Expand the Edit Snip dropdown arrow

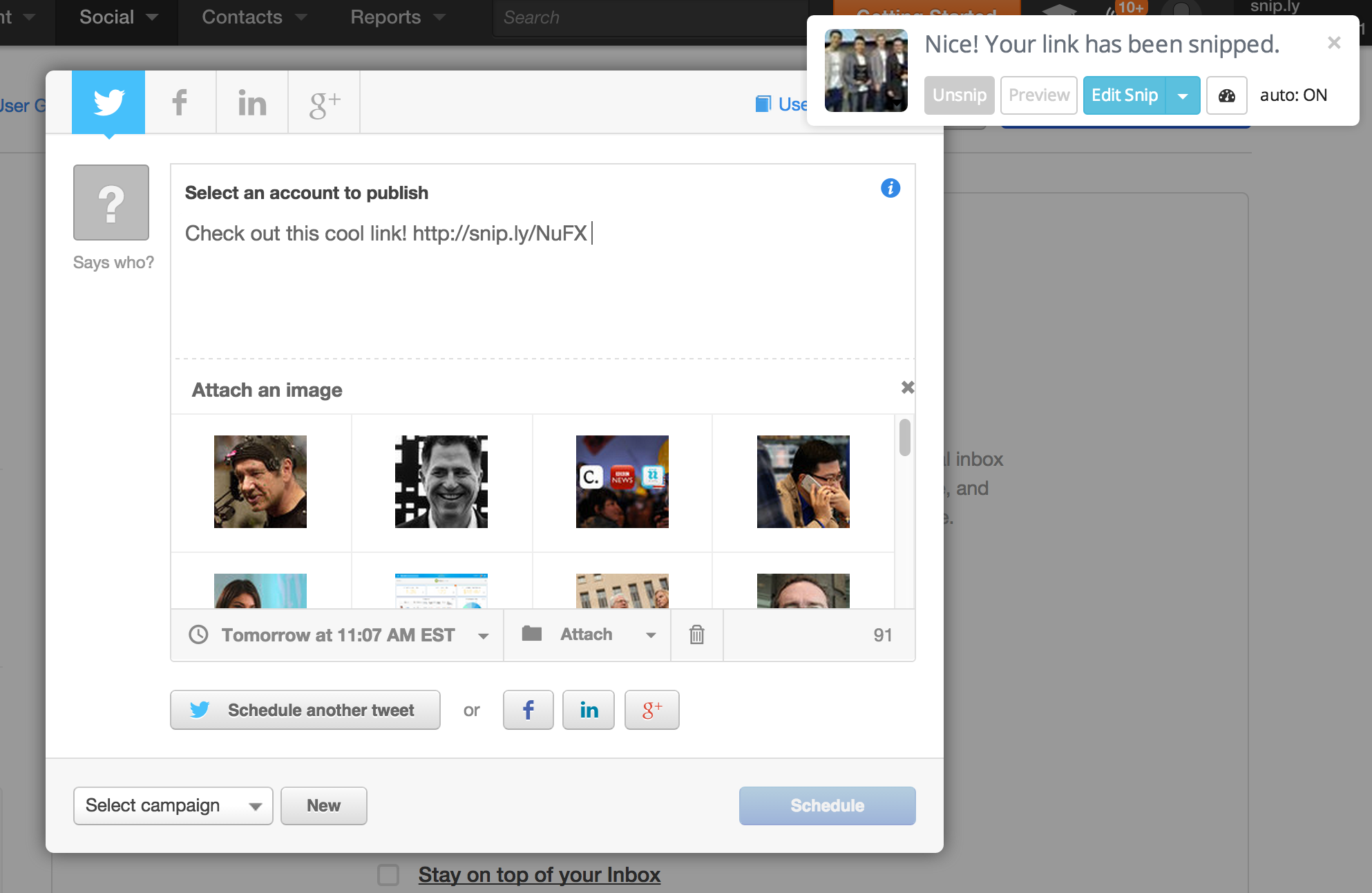tap(1183, 95)
